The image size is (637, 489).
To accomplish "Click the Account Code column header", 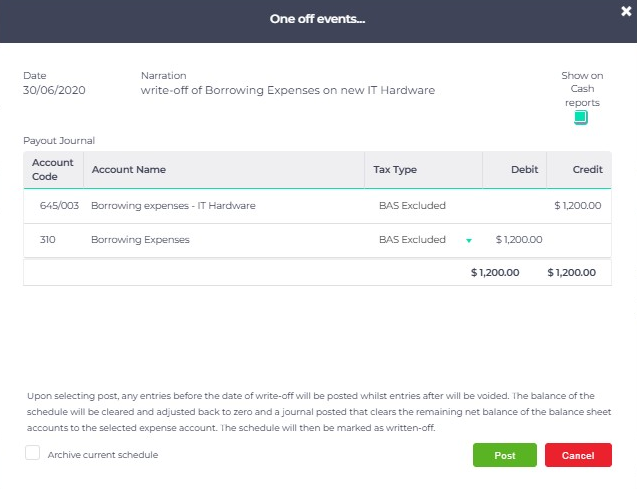I will coord(53,169).
